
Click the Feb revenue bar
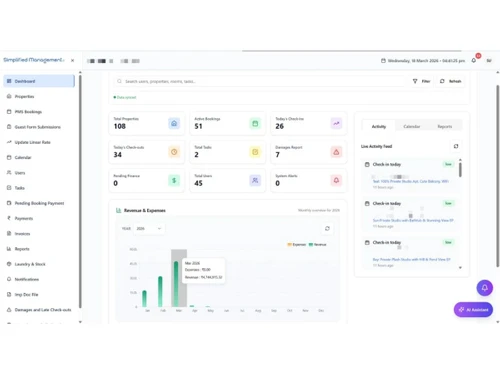[x=160, y=291]
